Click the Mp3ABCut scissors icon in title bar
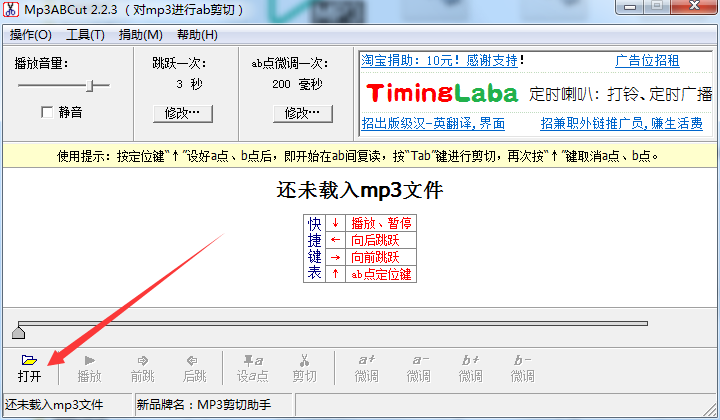Image resolution: width=720 pixels, height=420 pixels. pyautogui.click(x=11, y=9)
